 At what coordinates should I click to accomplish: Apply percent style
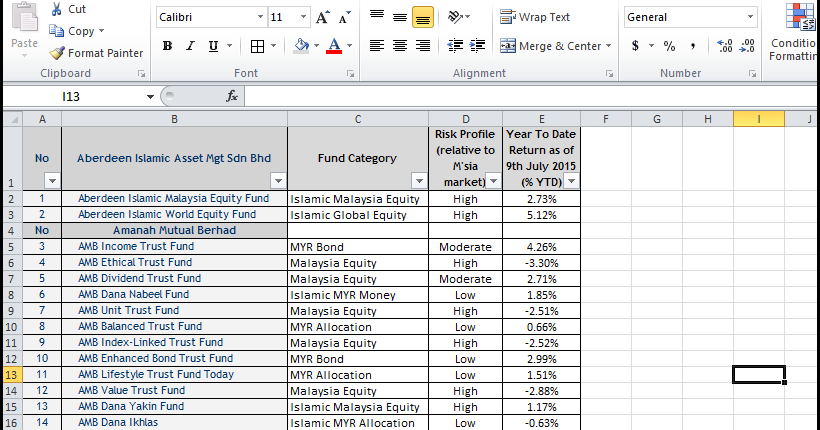coord(669,46)
